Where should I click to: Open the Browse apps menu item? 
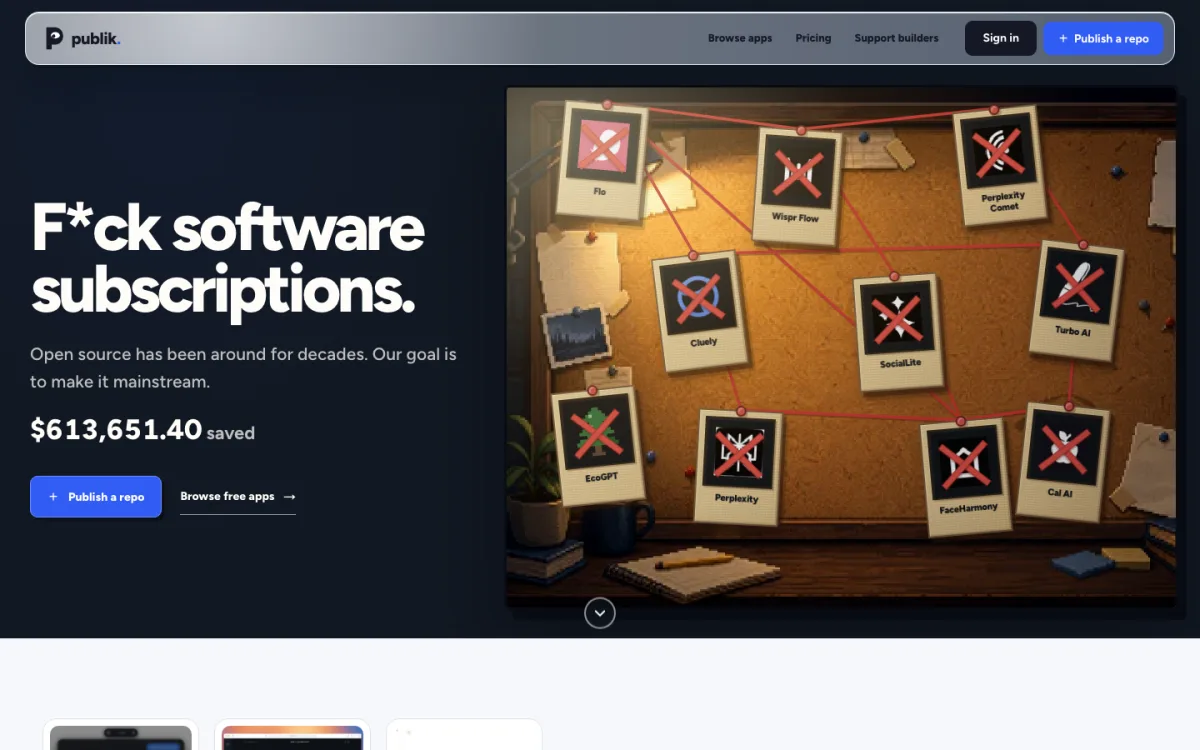click(x=740, y=38)
